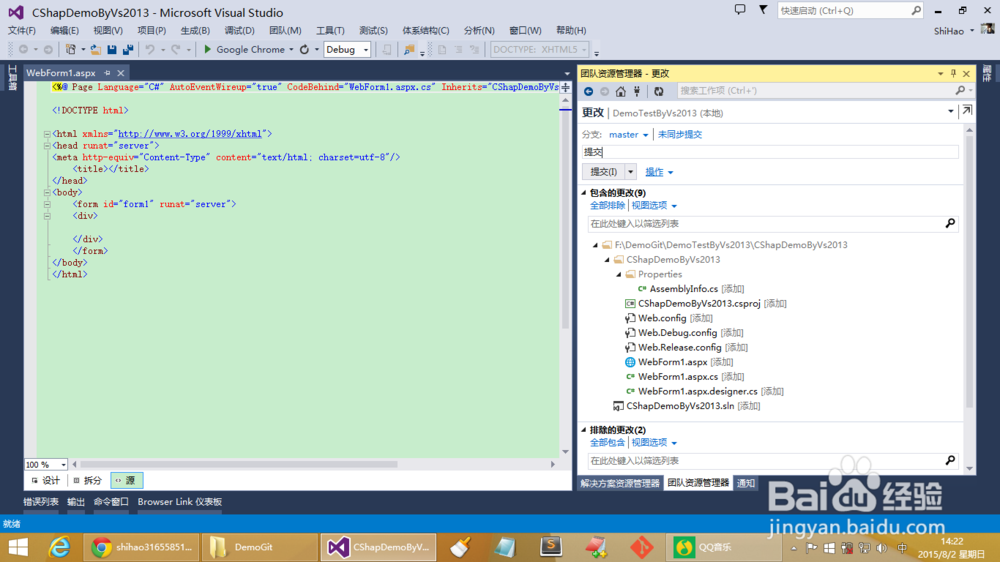Image resolution: width=1000 pixels, height=562 pixels.
Task: Collapse the html element outline in editor
Action: (x=47, y=134)
